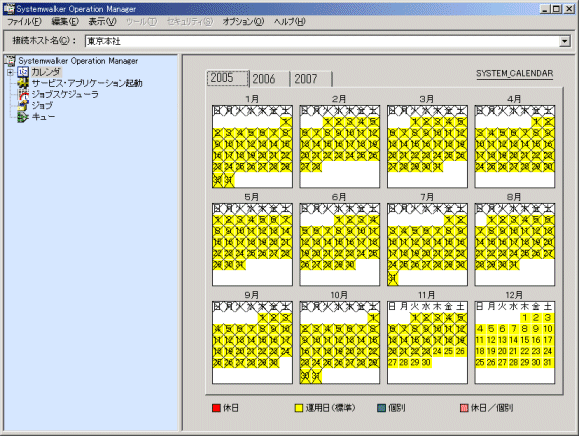Click the SYSTEM_CALENDAR label link

[x=514, y=73]
